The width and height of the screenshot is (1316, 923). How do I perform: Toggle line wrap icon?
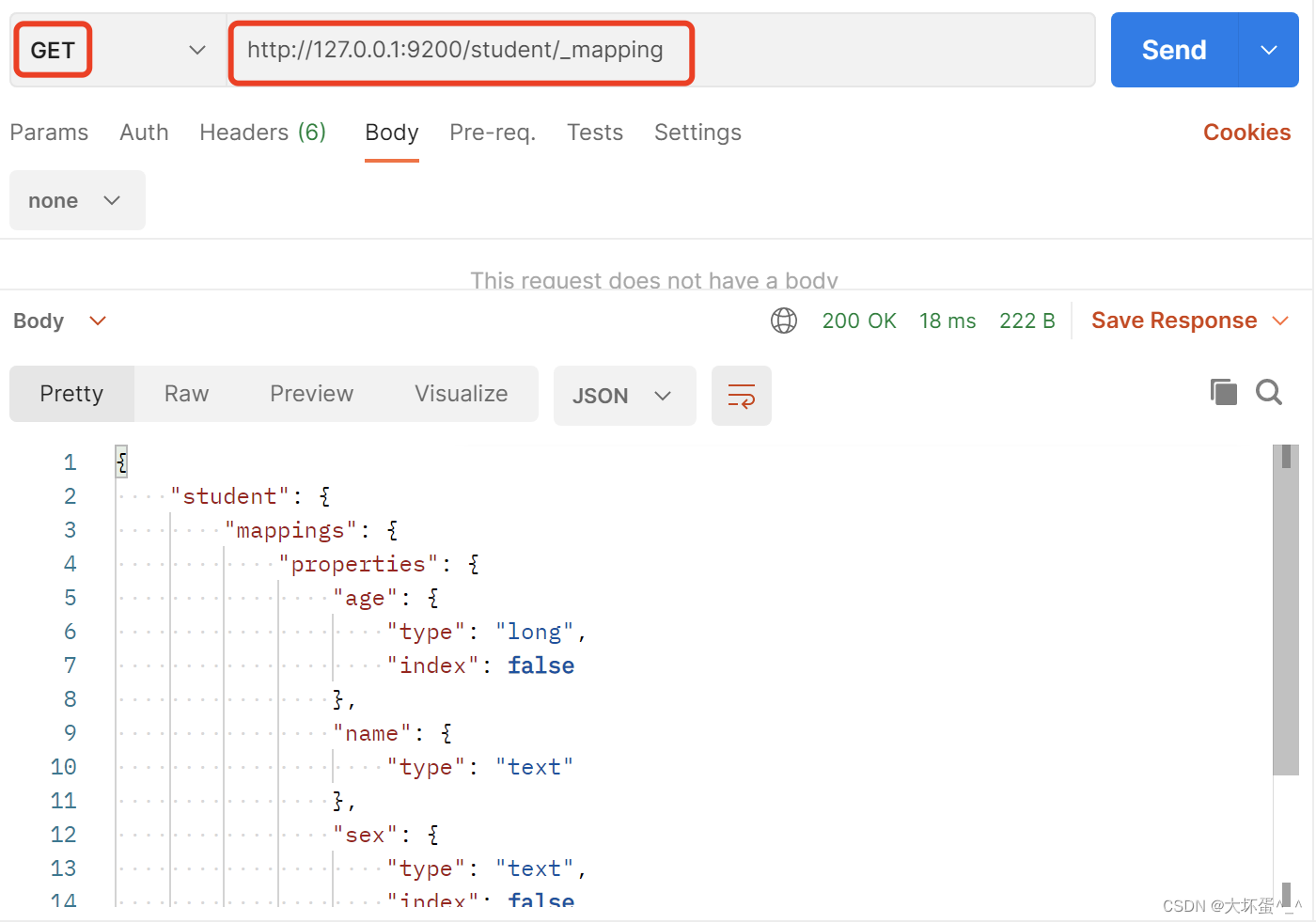(742, 396)
